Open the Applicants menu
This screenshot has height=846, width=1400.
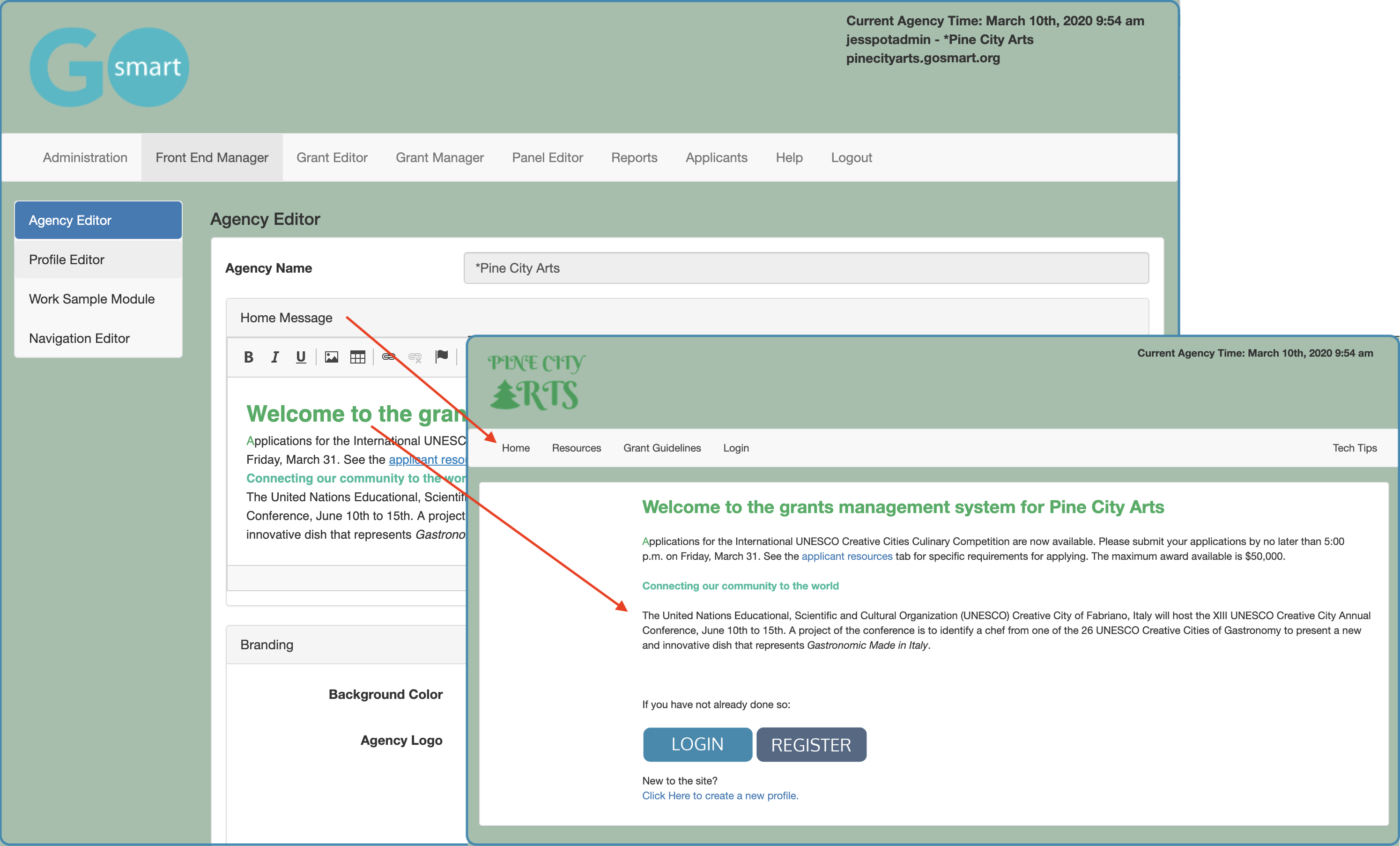click(717, 157)
